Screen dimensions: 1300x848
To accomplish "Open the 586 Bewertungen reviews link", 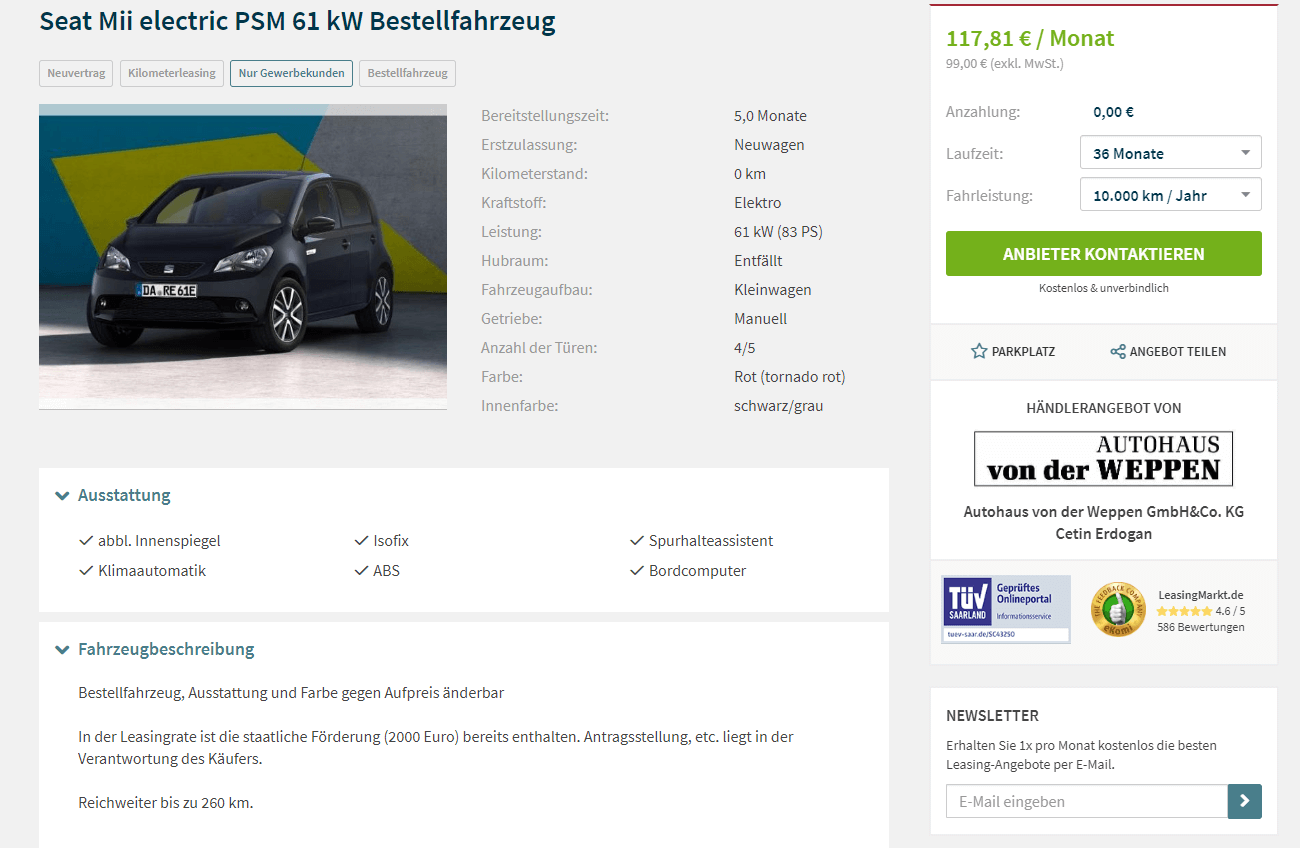I will click(1200, 627).
